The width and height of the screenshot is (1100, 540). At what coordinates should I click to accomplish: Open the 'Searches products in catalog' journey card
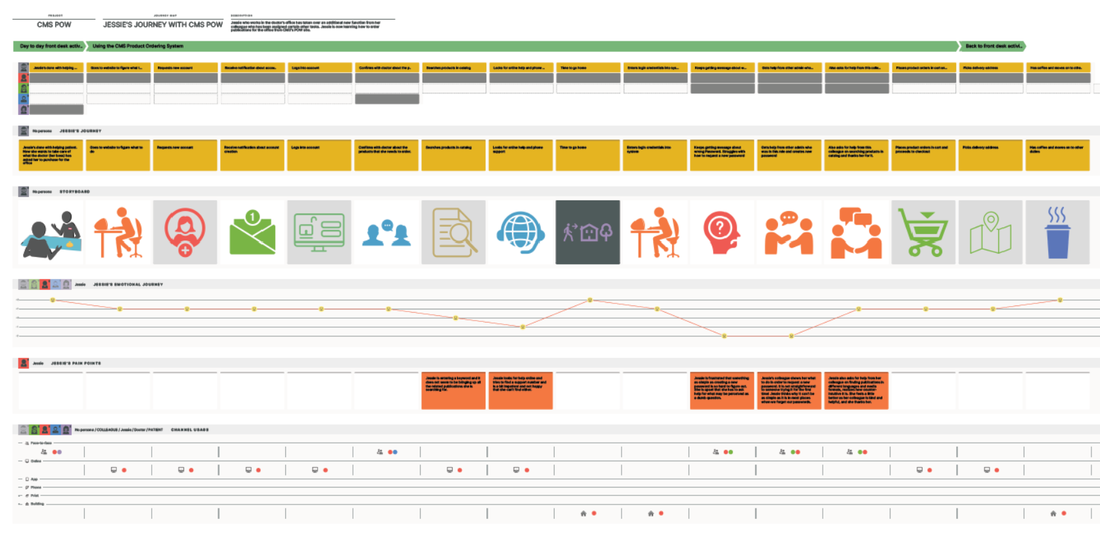pos(454,155)
